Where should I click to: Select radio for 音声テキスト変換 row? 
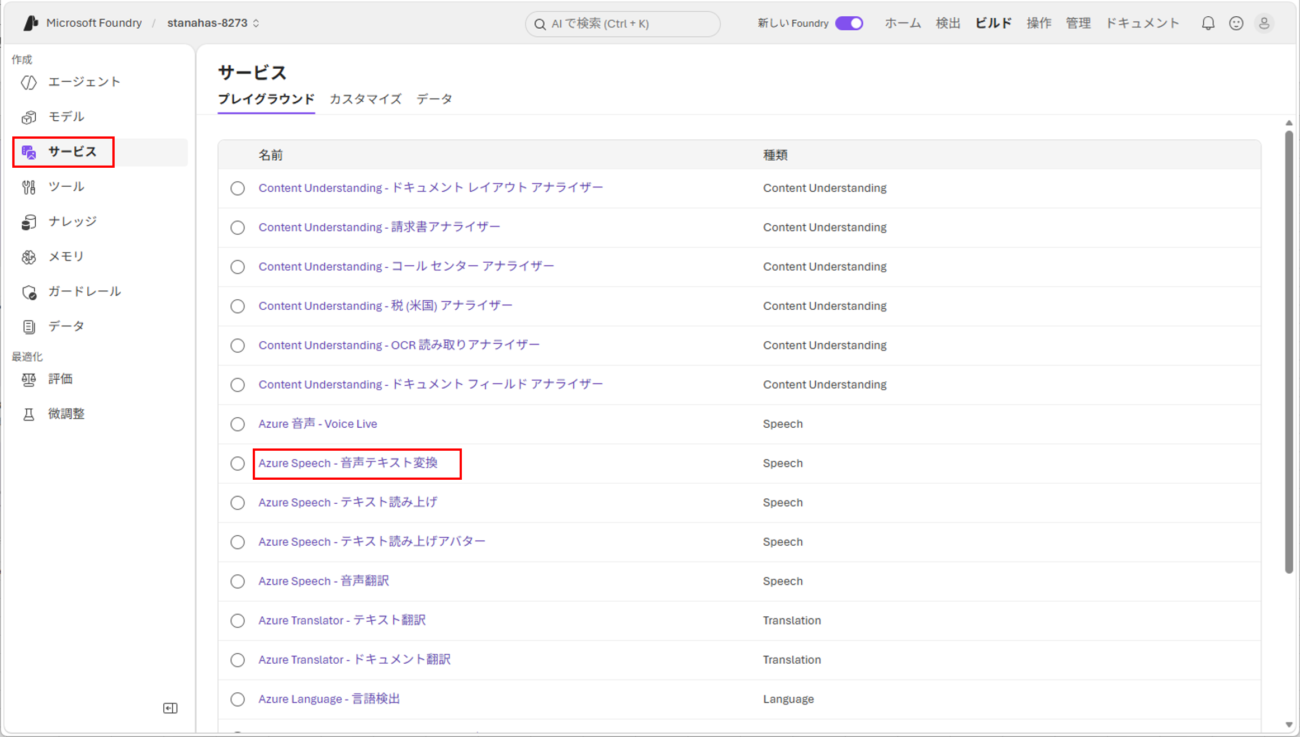[x=237, y=463]
